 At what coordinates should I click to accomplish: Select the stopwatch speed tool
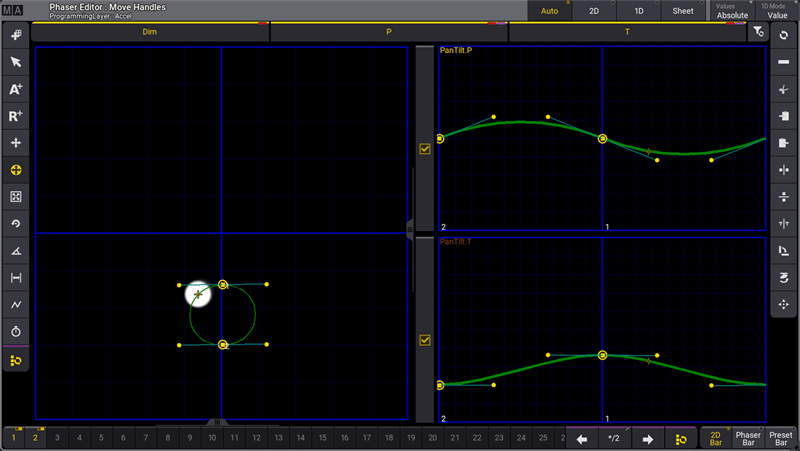point(15,331)
